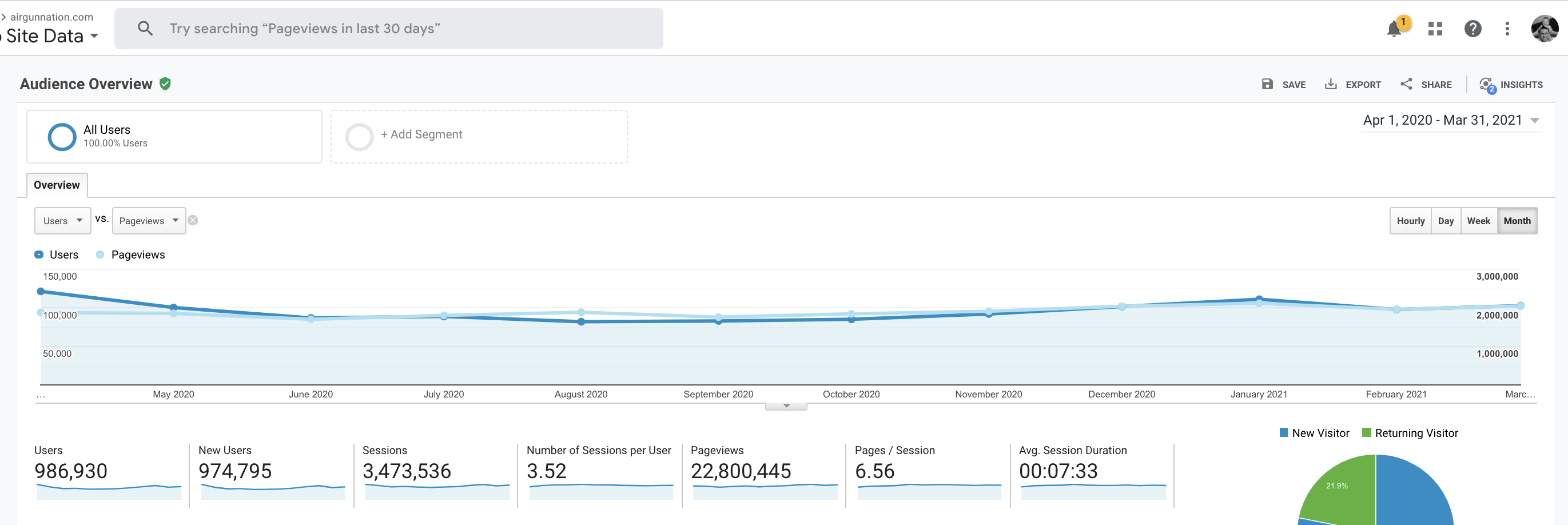Image resolution: width=1568 pixels, height=525 pixels.
Task: Open the user profile avatar
Action: 1544,29
